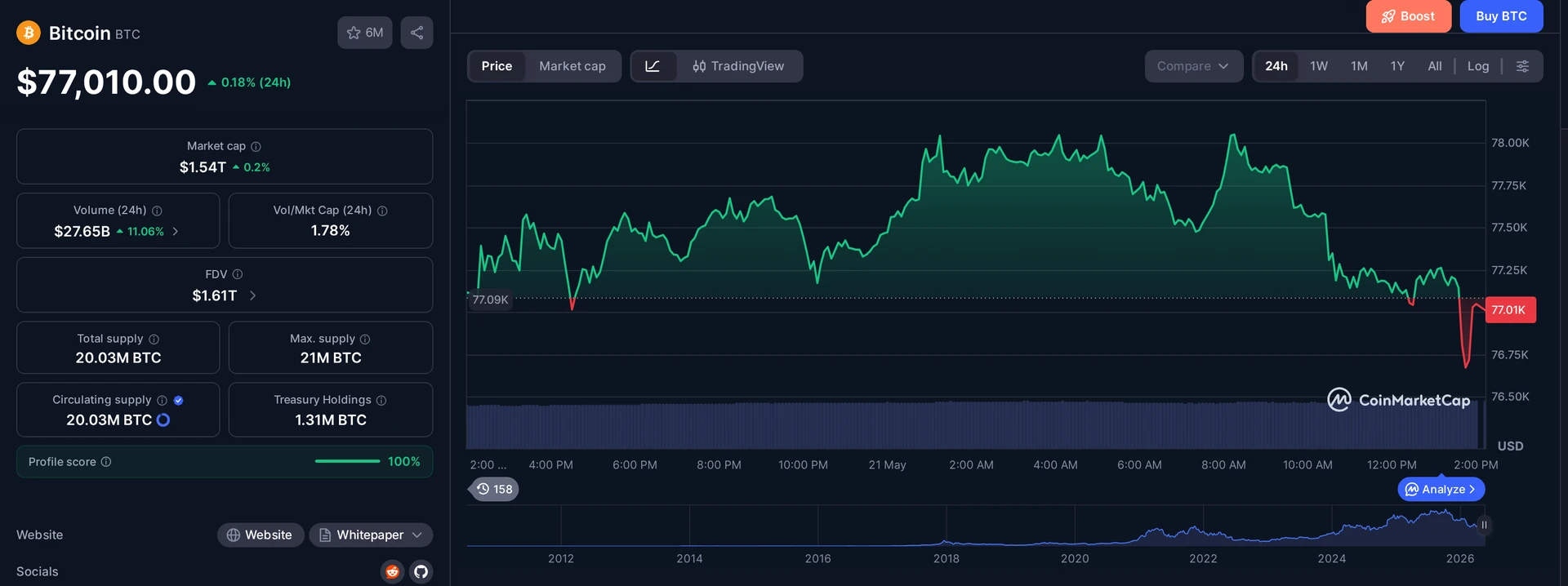Show Profile score info icon
The height and width of the screenshot is (586, 1568).
(106, 462)
